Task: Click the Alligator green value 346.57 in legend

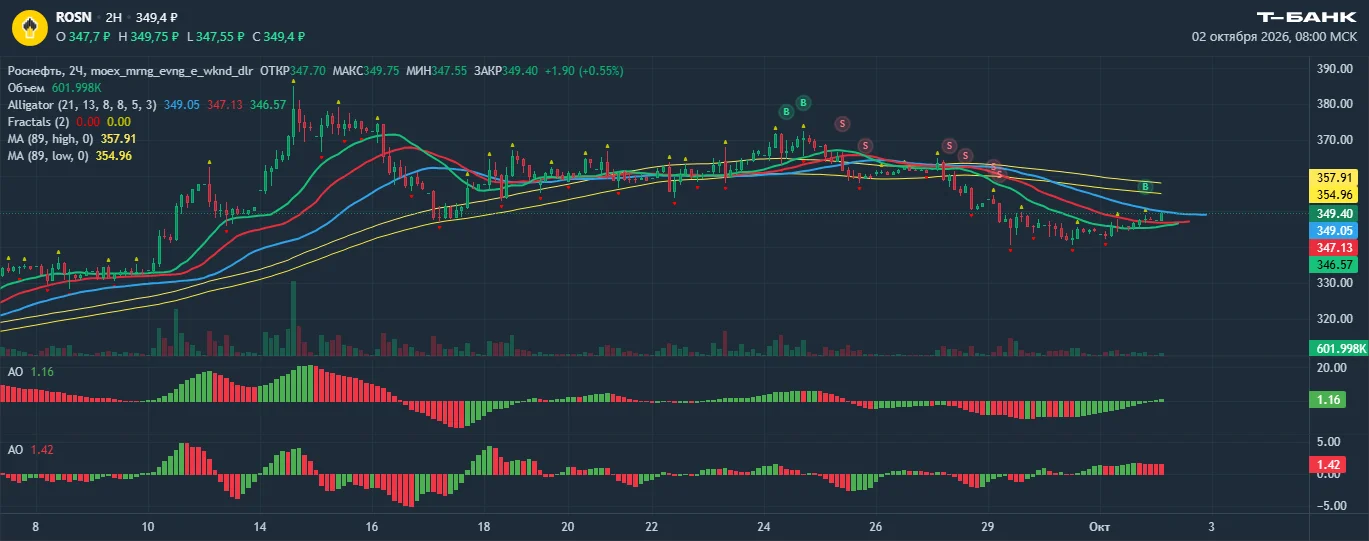Action: [x=269, y=104]
